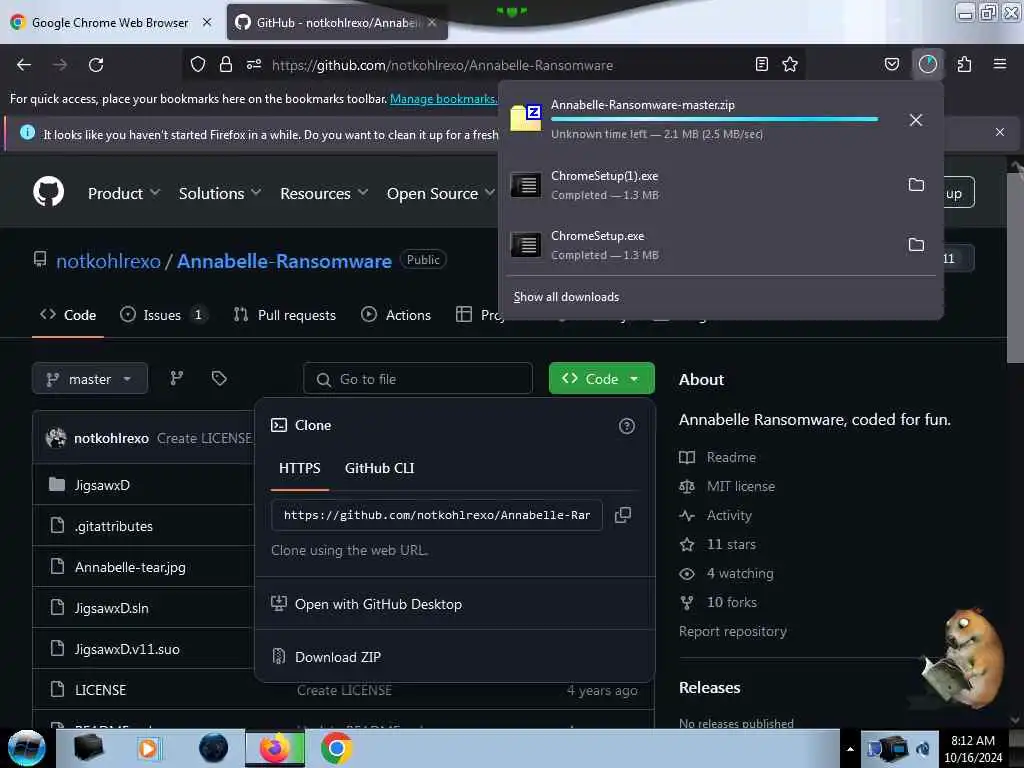
Task: View tags using the tag icon
Action: [219, 378]
